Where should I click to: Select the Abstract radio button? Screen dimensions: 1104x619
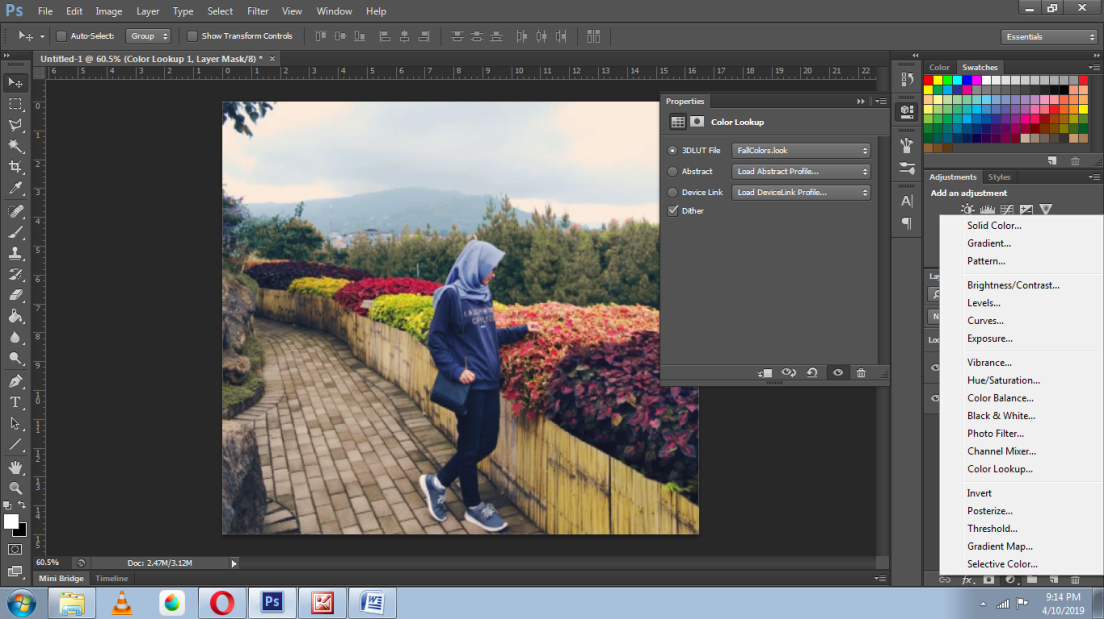point(672,171)
